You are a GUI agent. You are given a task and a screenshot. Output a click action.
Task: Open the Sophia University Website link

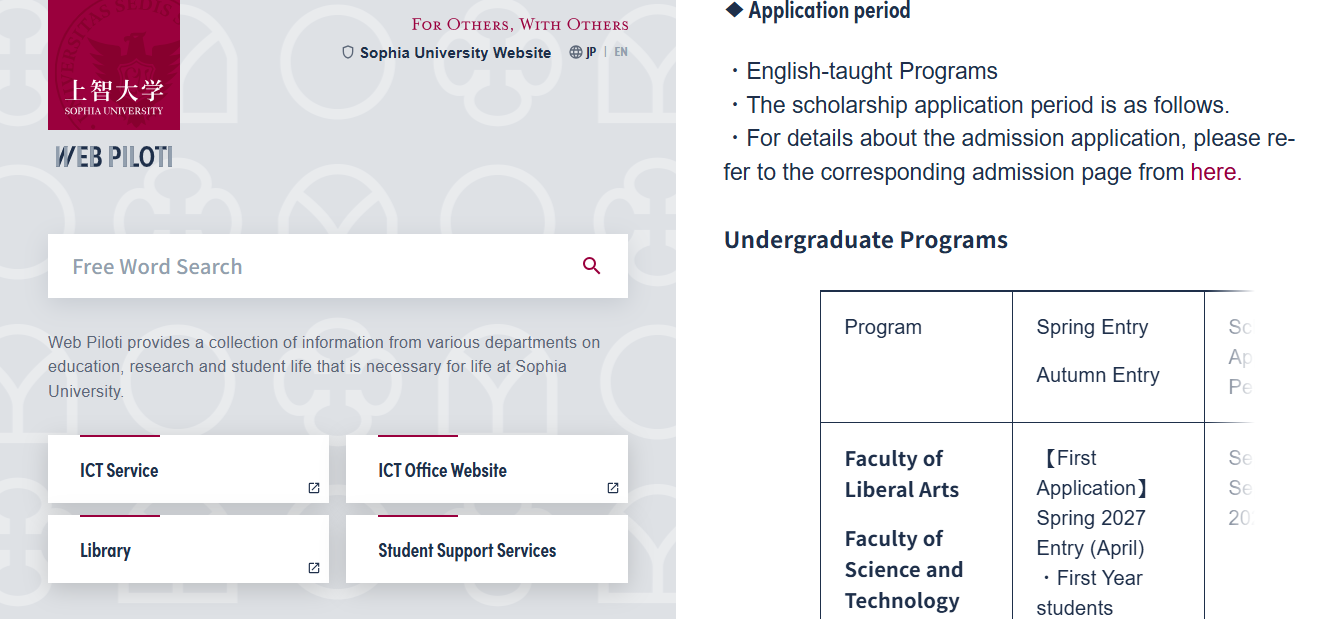[455, 53]
